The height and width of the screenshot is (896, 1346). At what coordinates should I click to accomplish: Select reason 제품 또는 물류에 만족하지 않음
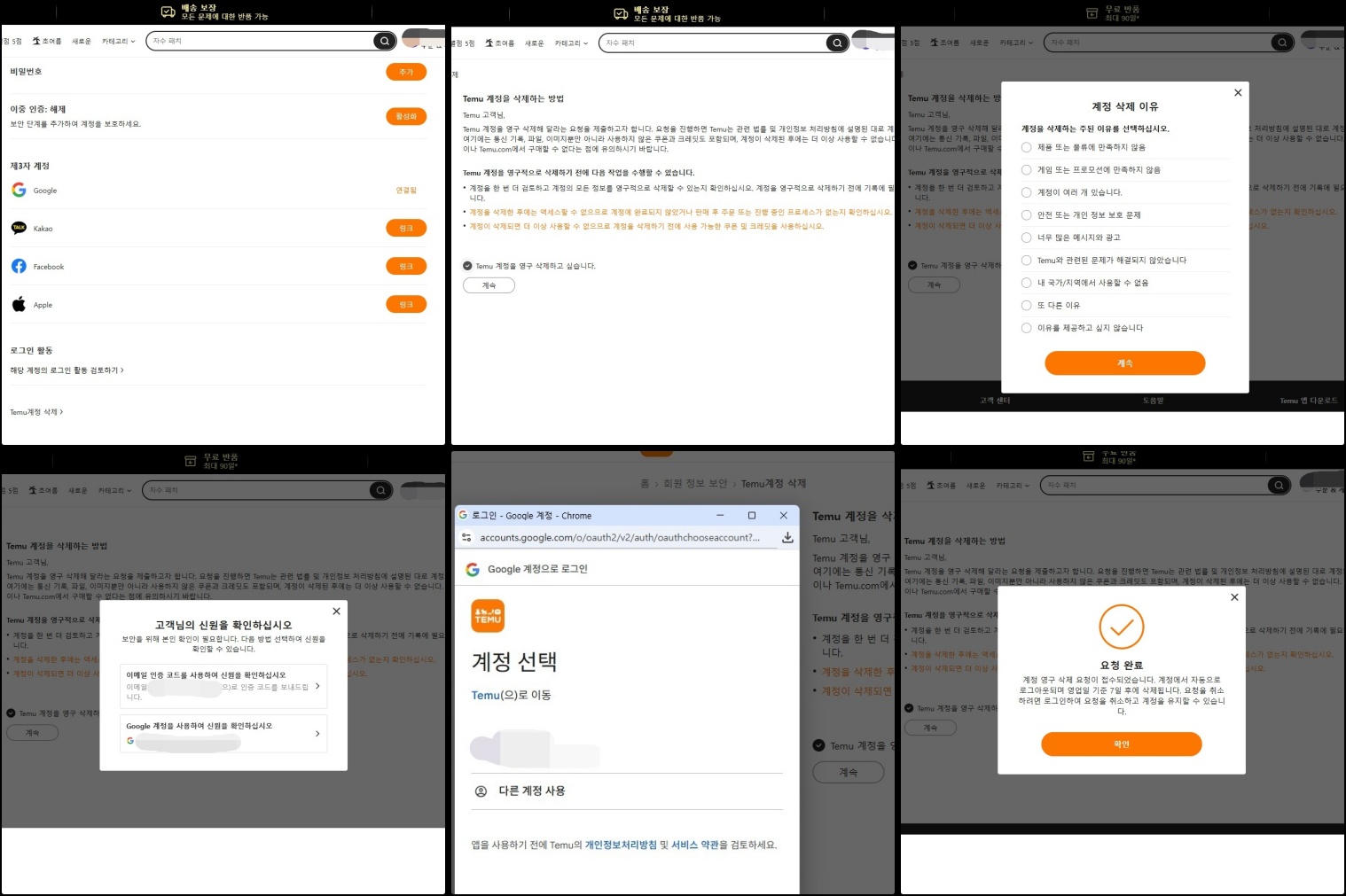tap(1027, 147)
